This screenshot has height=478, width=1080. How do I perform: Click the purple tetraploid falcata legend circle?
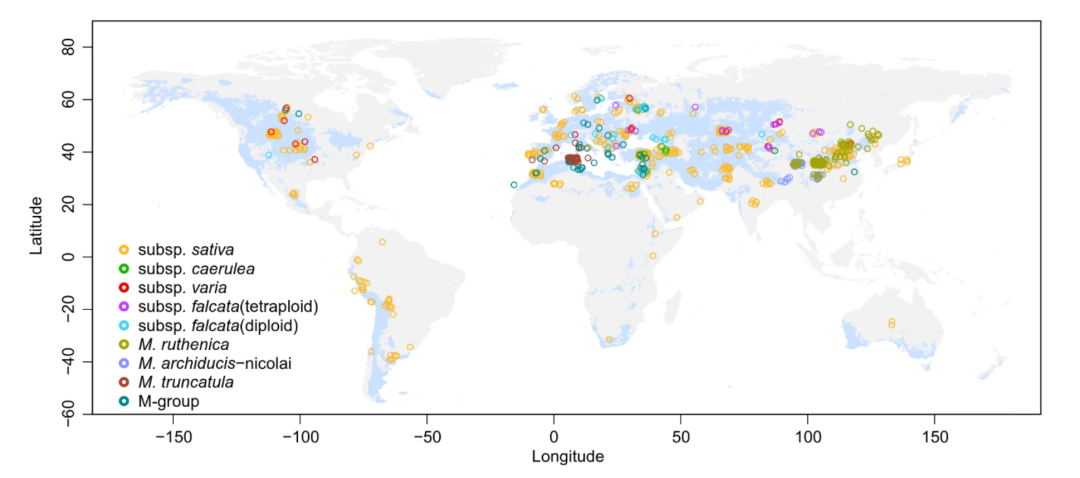click(x=124, y=306)
